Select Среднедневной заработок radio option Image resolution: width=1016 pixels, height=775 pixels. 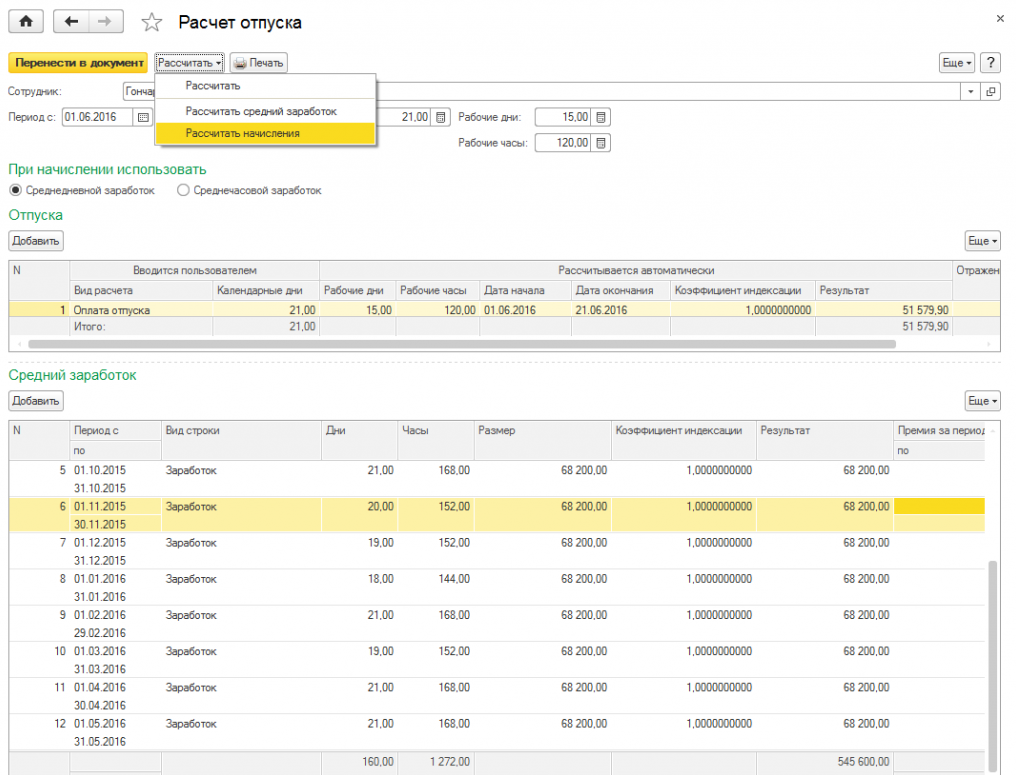[x=15, y=190]
